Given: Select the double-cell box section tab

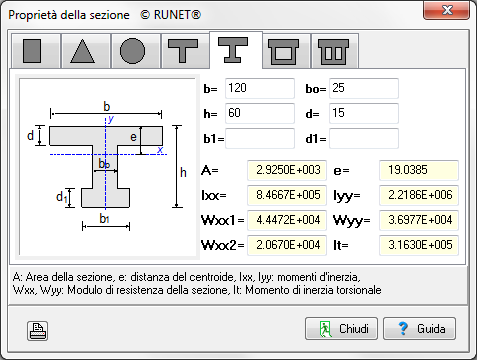Looking at the screenshot, I should 335,51.
